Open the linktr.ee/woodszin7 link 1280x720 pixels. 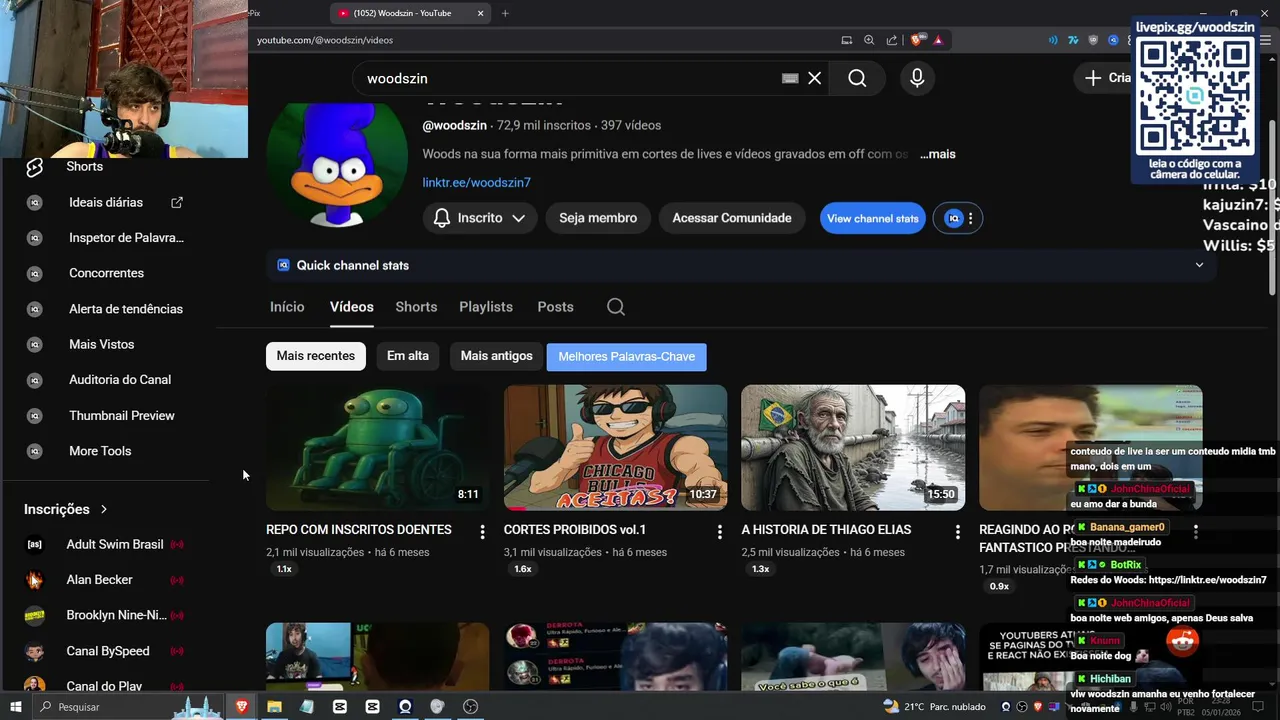[476, 183]
